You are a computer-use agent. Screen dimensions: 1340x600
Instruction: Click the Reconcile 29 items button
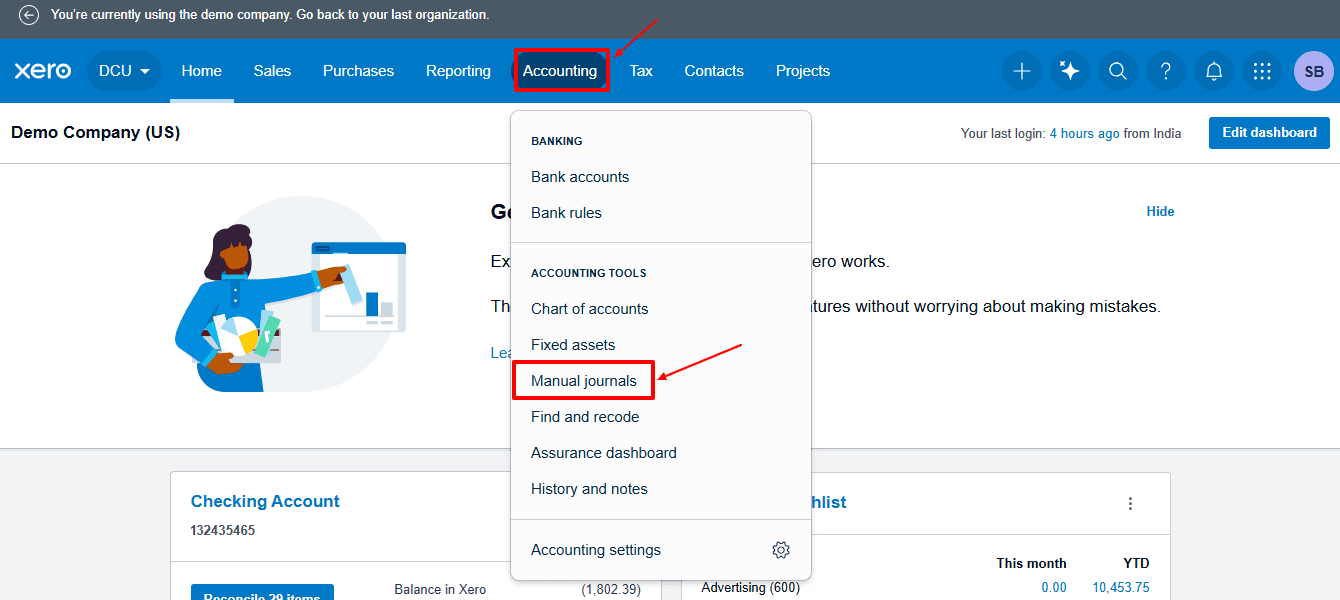(x=262, y=592)
